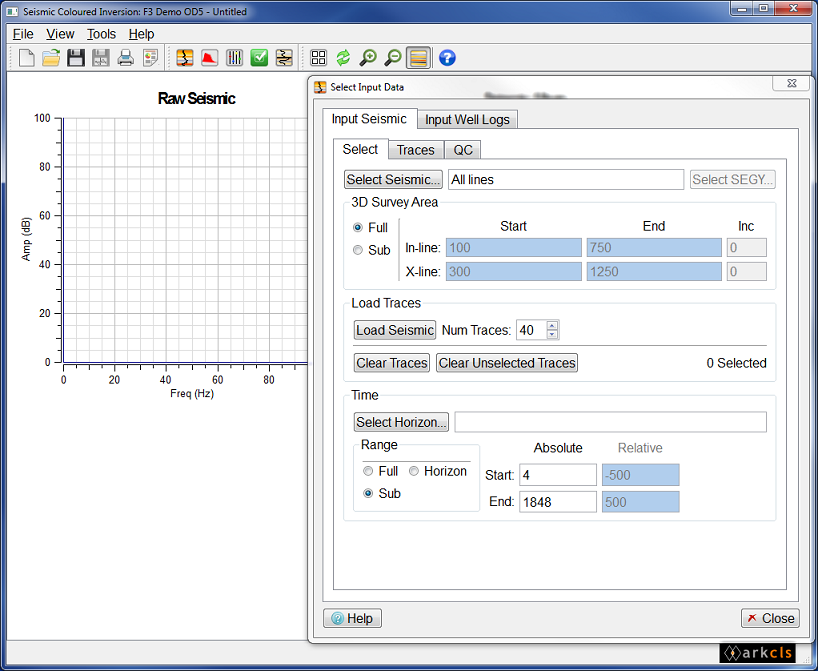Click the X-line End field showing 1250

tap(654, 271)
